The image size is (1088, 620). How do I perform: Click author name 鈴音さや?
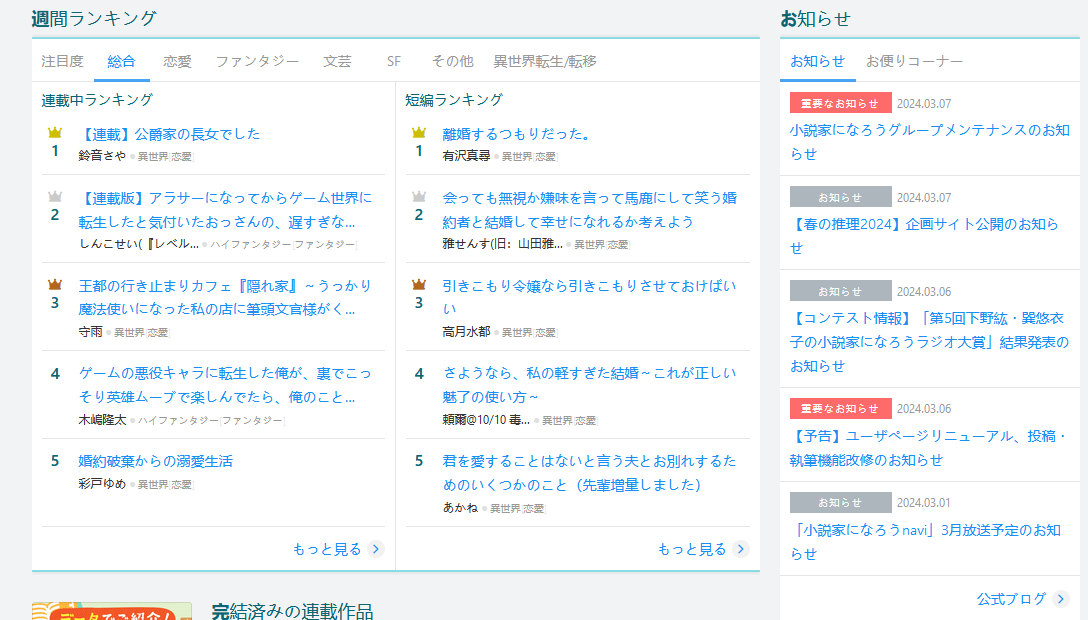102,156
